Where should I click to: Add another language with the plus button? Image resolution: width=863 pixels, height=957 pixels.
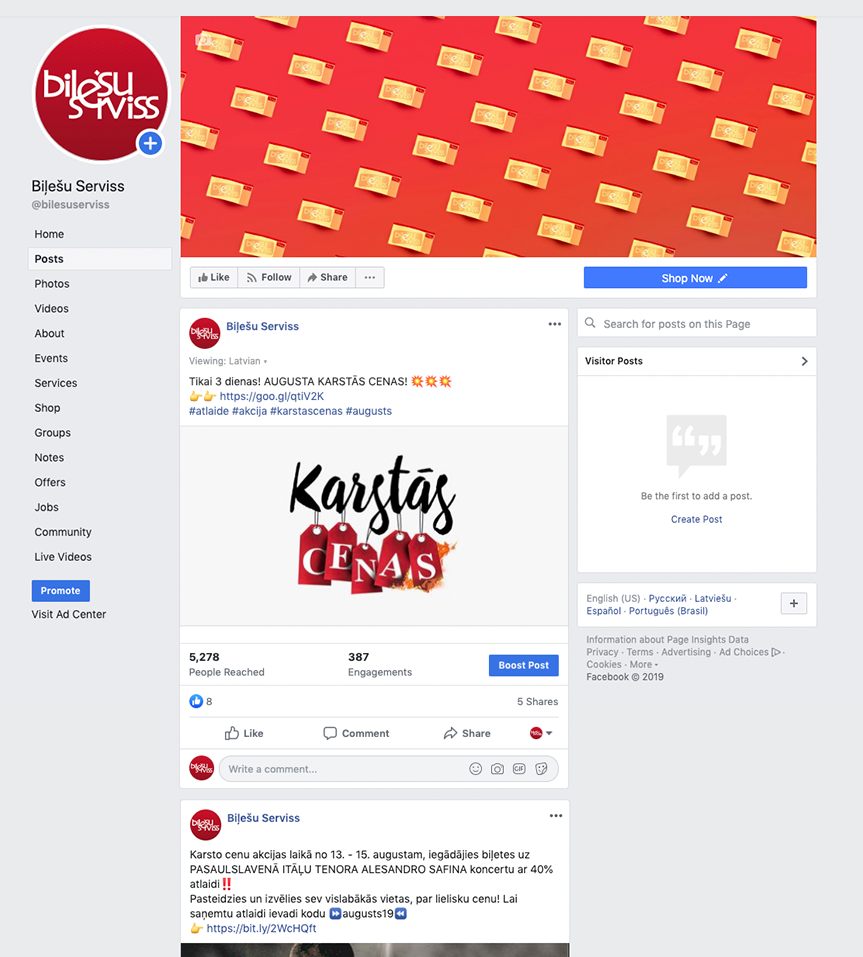tap(794, 604)
